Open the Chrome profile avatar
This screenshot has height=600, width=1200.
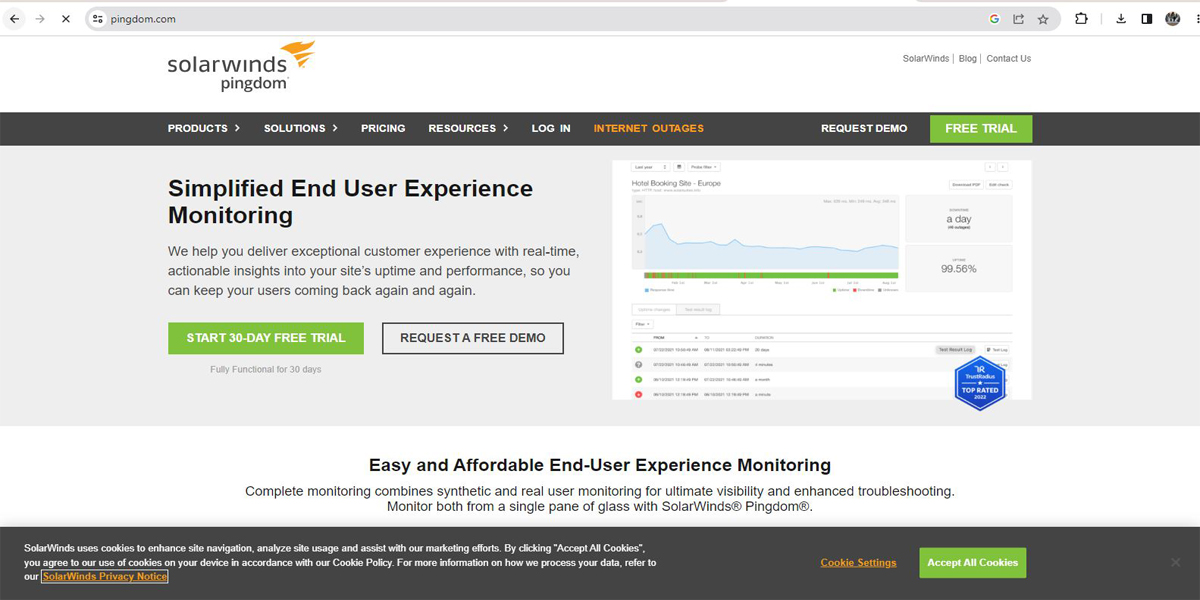pos(1172,18)
